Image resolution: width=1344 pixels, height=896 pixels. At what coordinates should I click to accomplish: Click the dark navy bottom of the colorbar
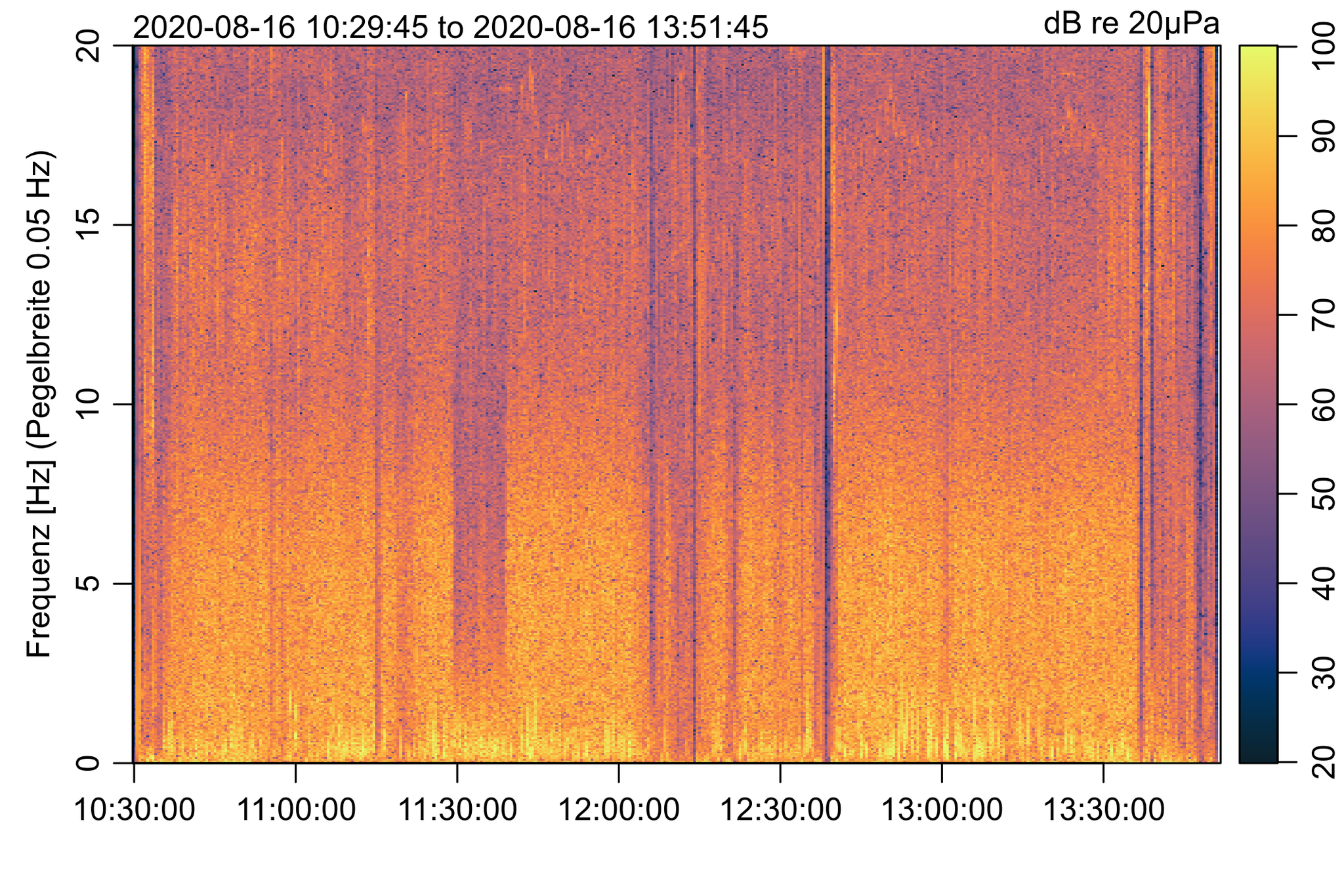tap(1258, 748)
